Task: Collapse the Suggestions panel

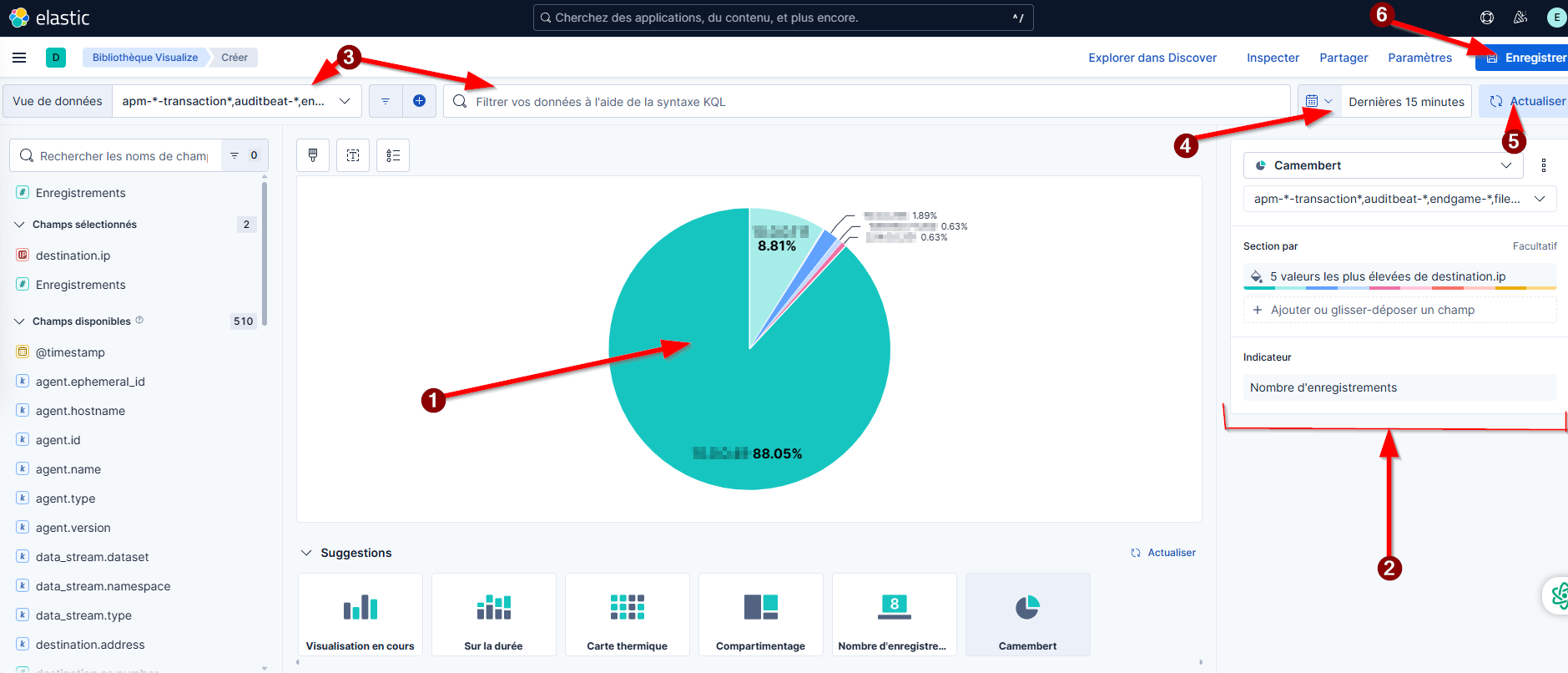Action: point(306,553)
